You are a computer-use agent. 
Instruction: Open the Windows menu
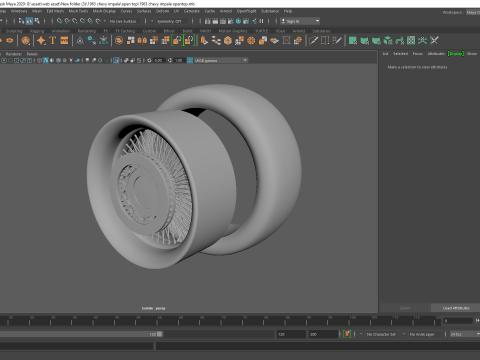click(19, 11)
